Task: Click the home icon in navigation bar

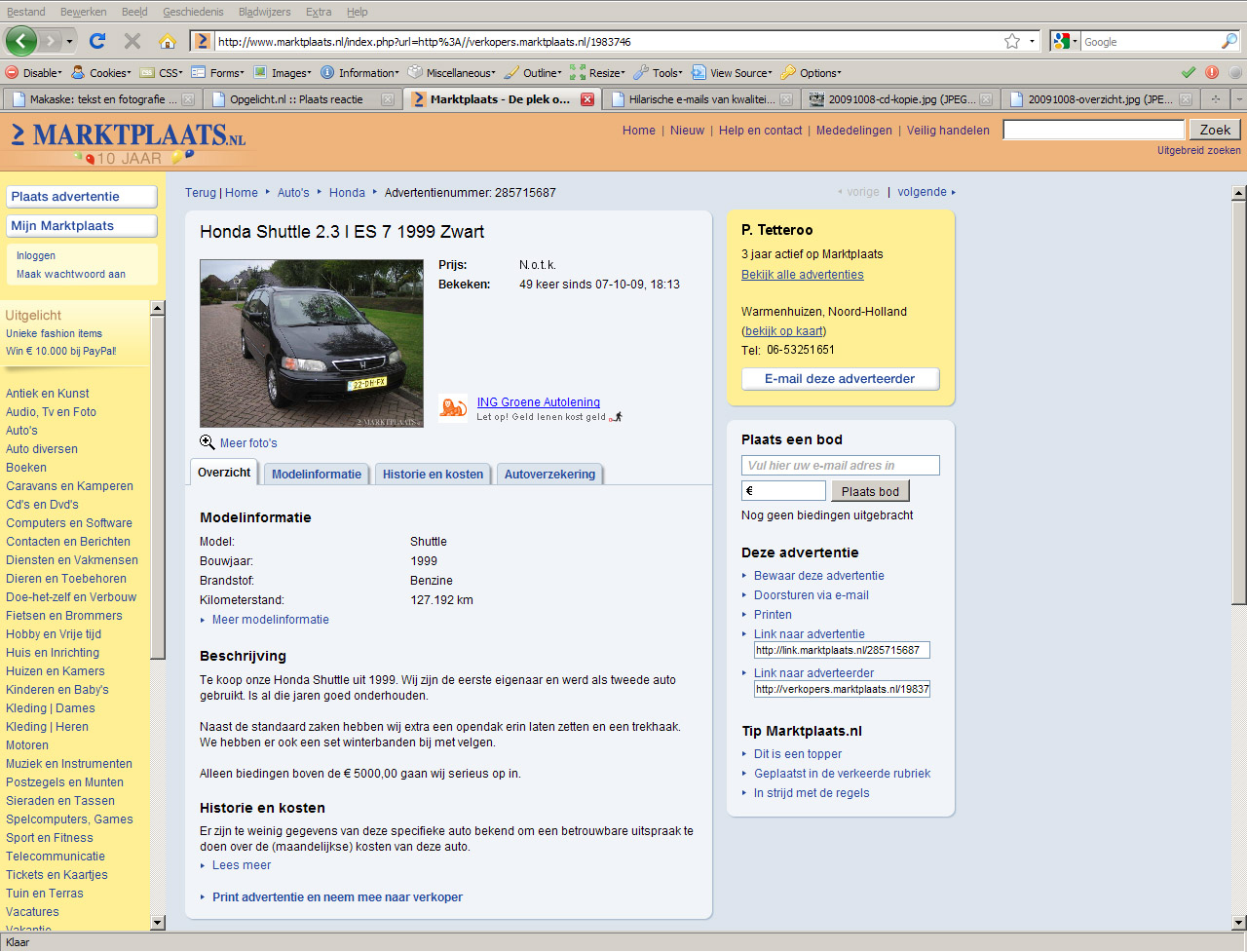Action: click(168, 41)
